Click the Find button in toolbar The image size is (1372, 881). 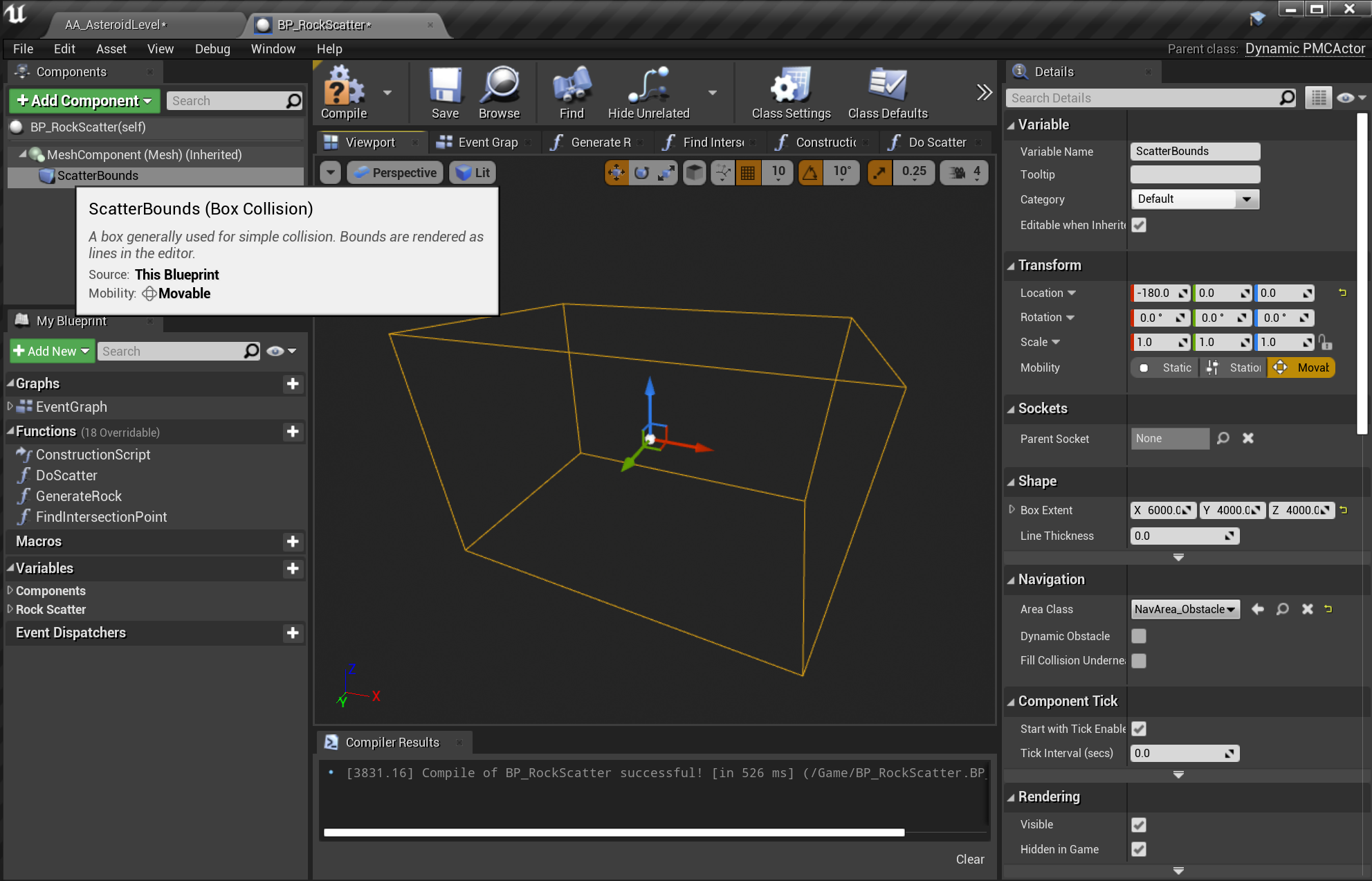coord(571,92)
